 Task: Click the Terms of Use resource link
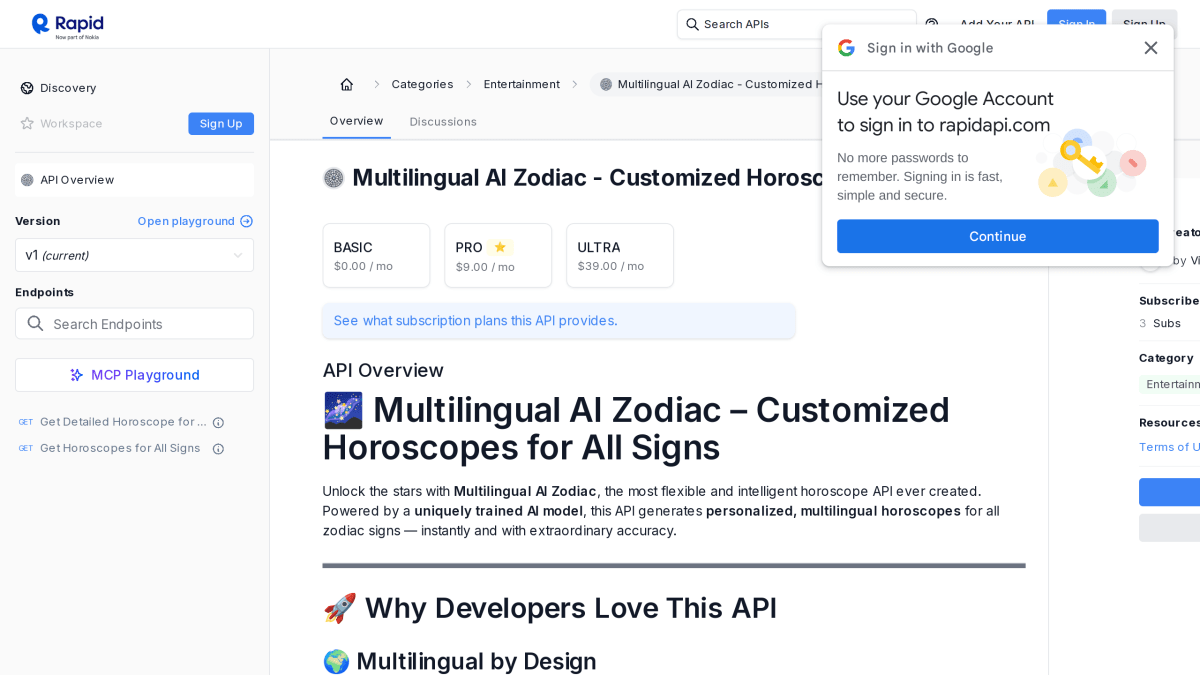click(1169, 447)
